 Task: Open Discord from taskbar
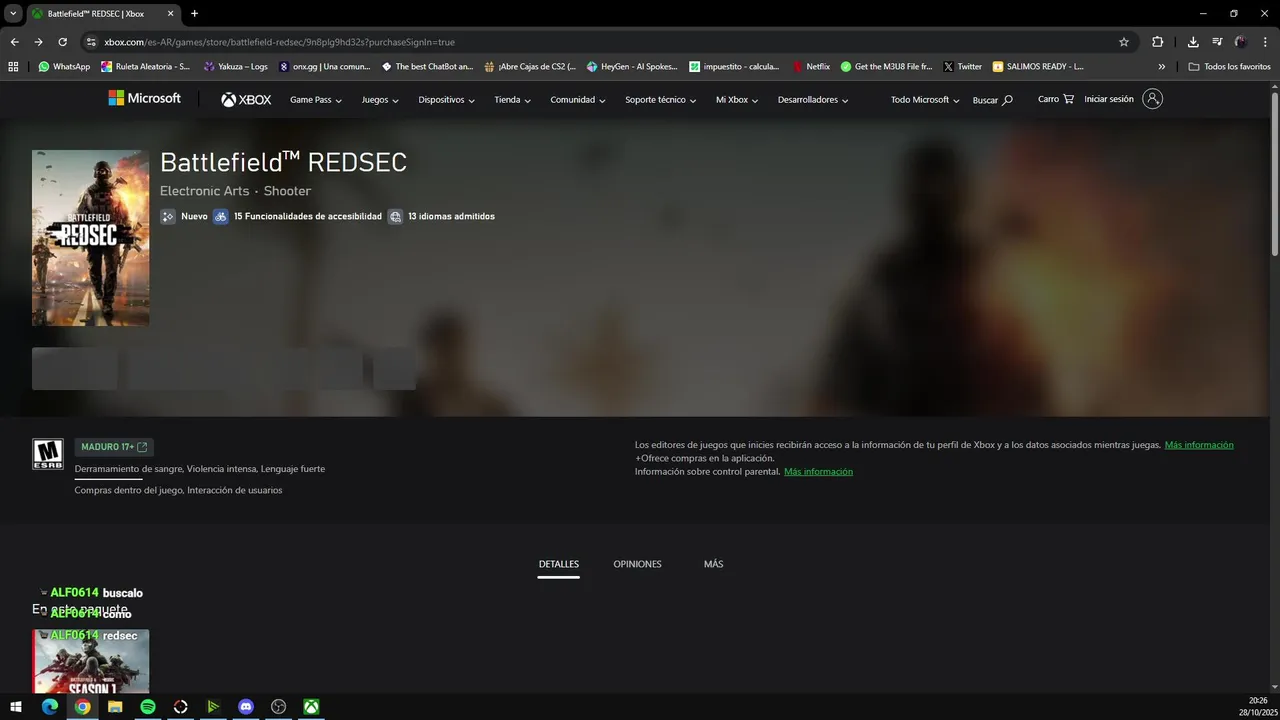click(x=246, y=707)
